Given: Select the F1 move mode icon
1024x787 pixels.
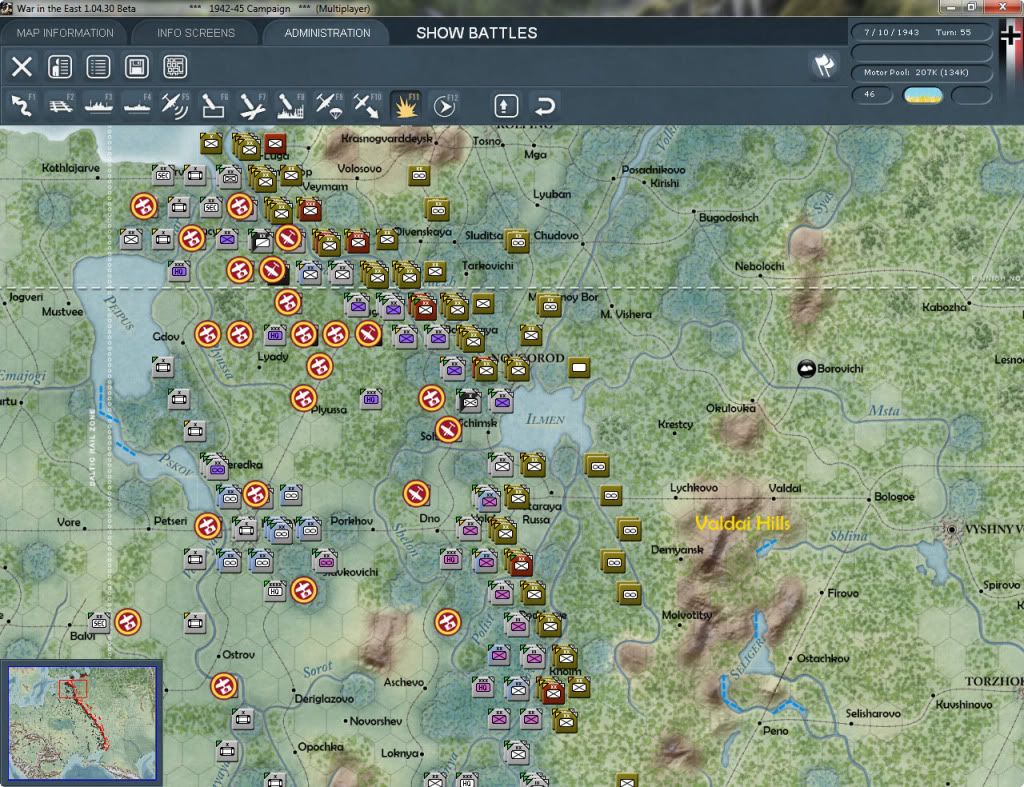Looking at the screenshot, I should click(x=22, y=106).
